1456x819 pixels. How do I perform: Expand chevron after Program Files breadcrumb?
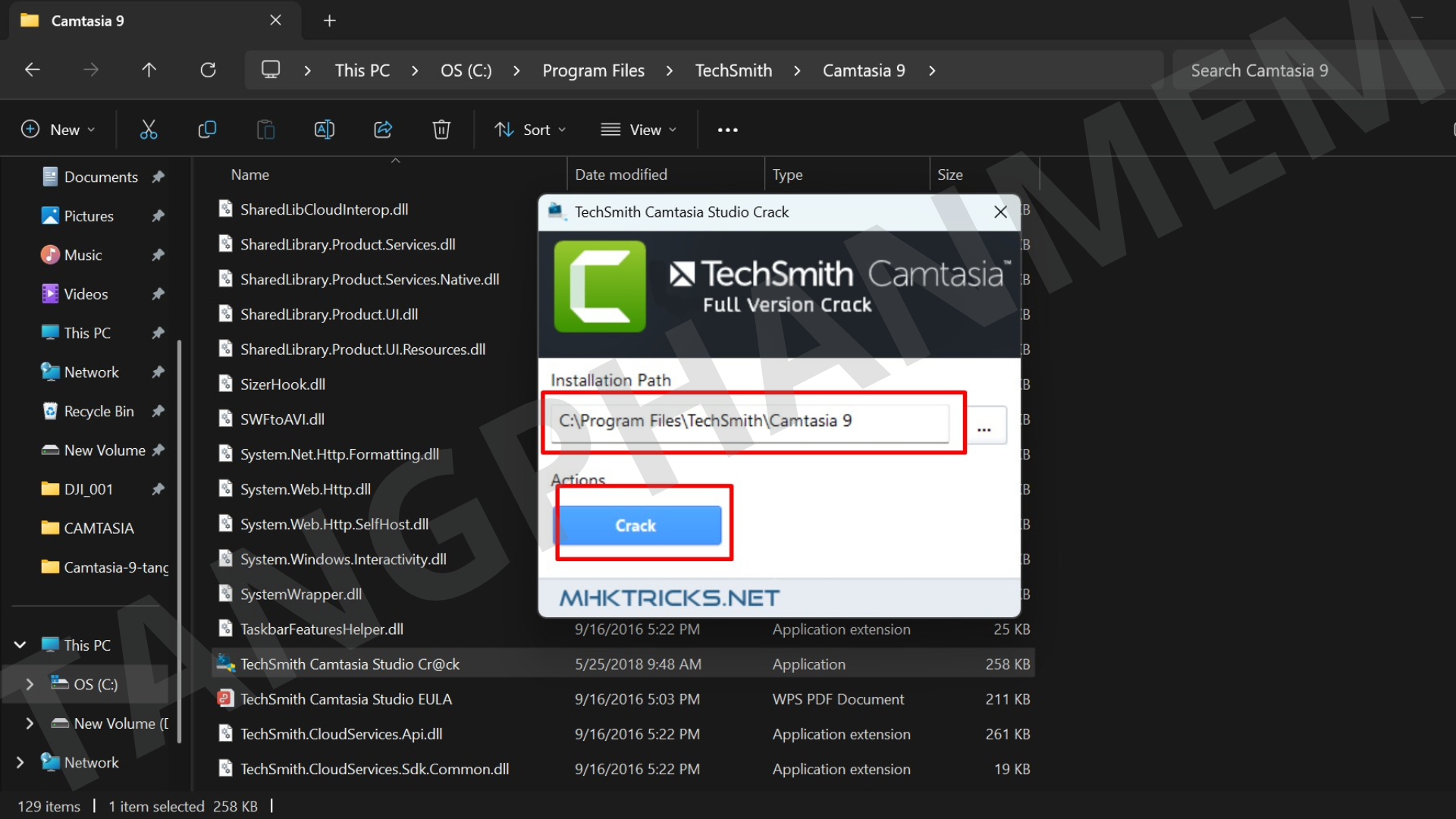click(669, 71)
